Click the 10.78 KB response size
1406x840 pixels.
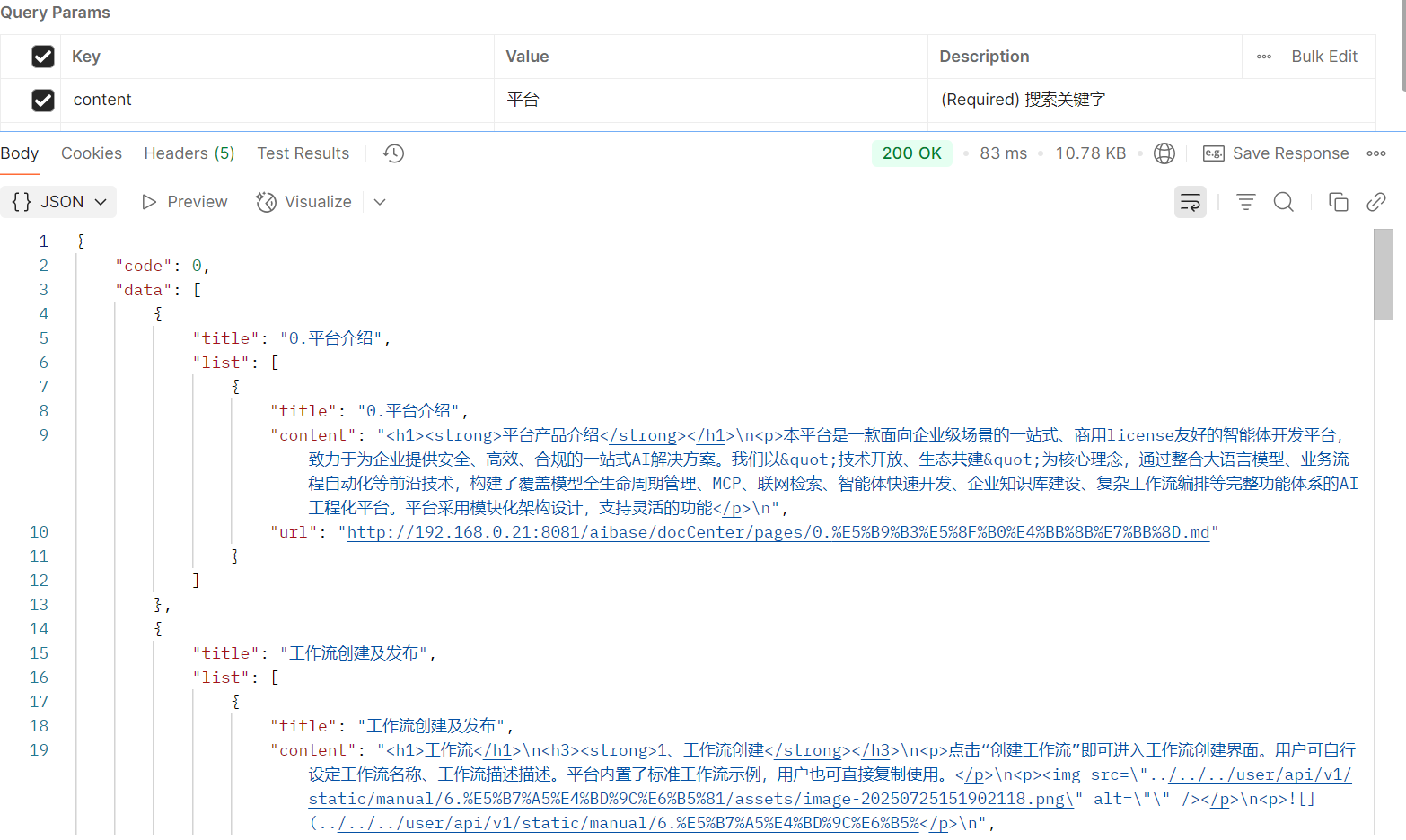click(x=1090, y=153)
